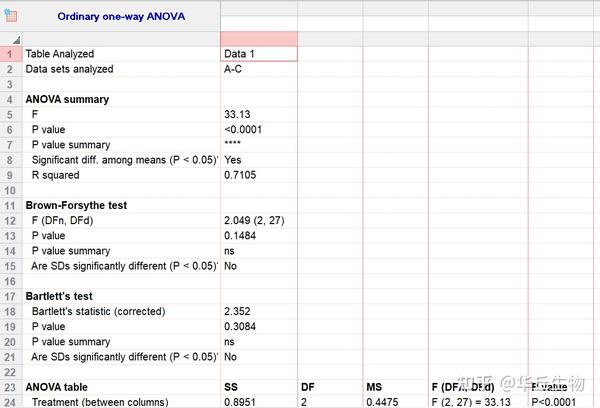Click the "SS" column heading

coord(231,387)
